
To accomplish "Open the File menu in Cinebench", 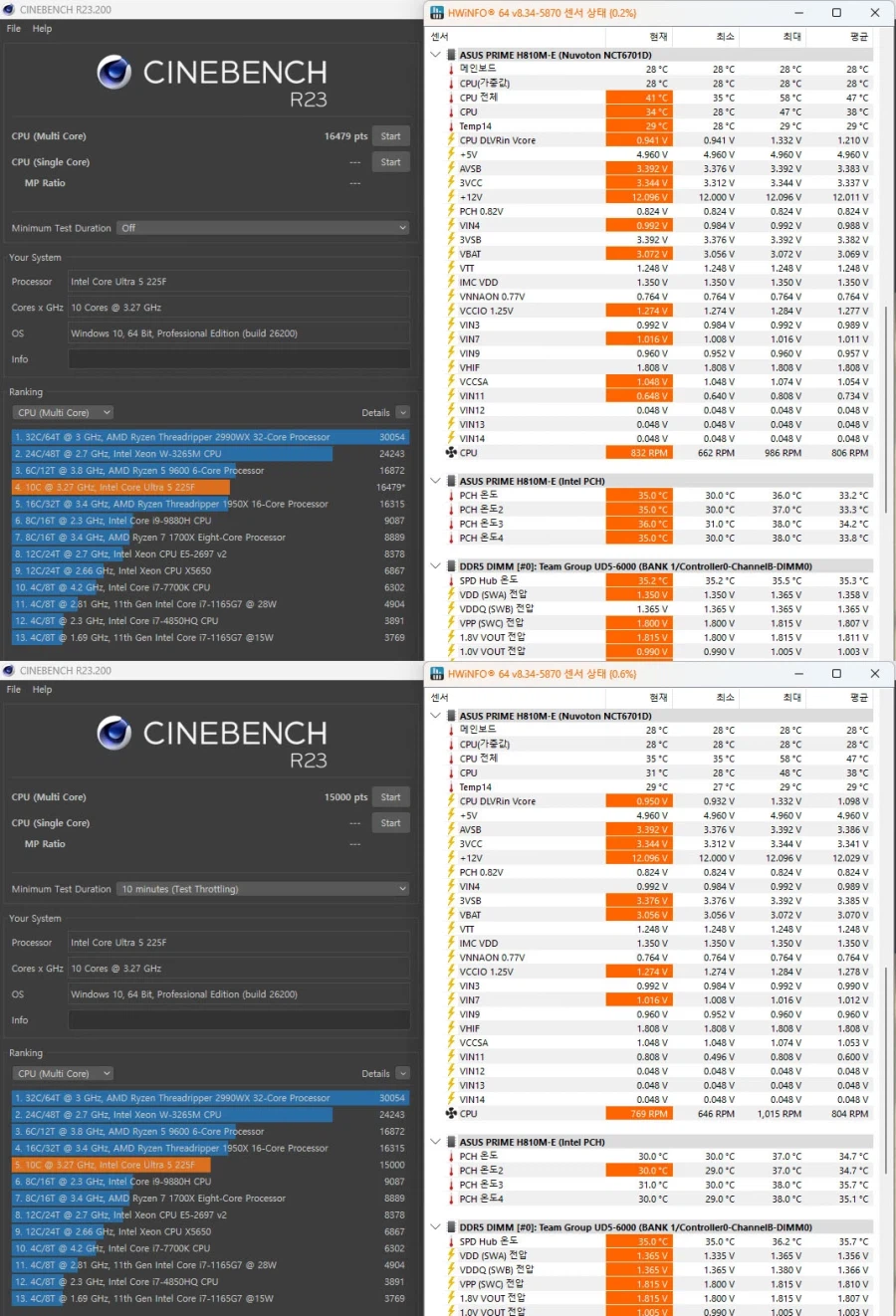I will [x=13, y=28].
